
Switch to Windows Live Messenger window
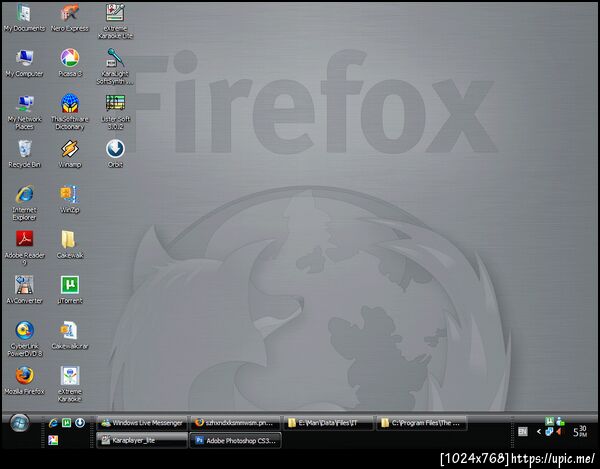142,423
